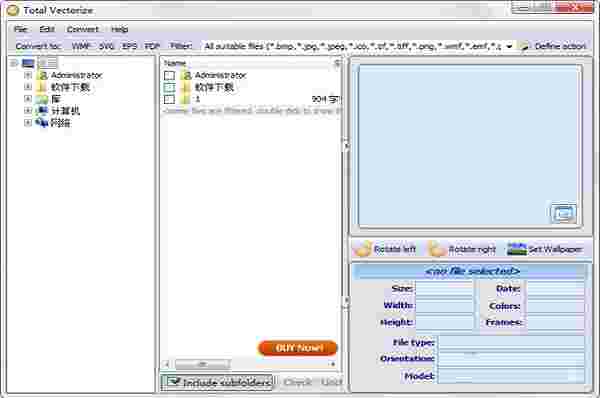This screenshot has width=600, height=398.
Task: Select 软件下载 label in folder tree
Action: point(70,87)
